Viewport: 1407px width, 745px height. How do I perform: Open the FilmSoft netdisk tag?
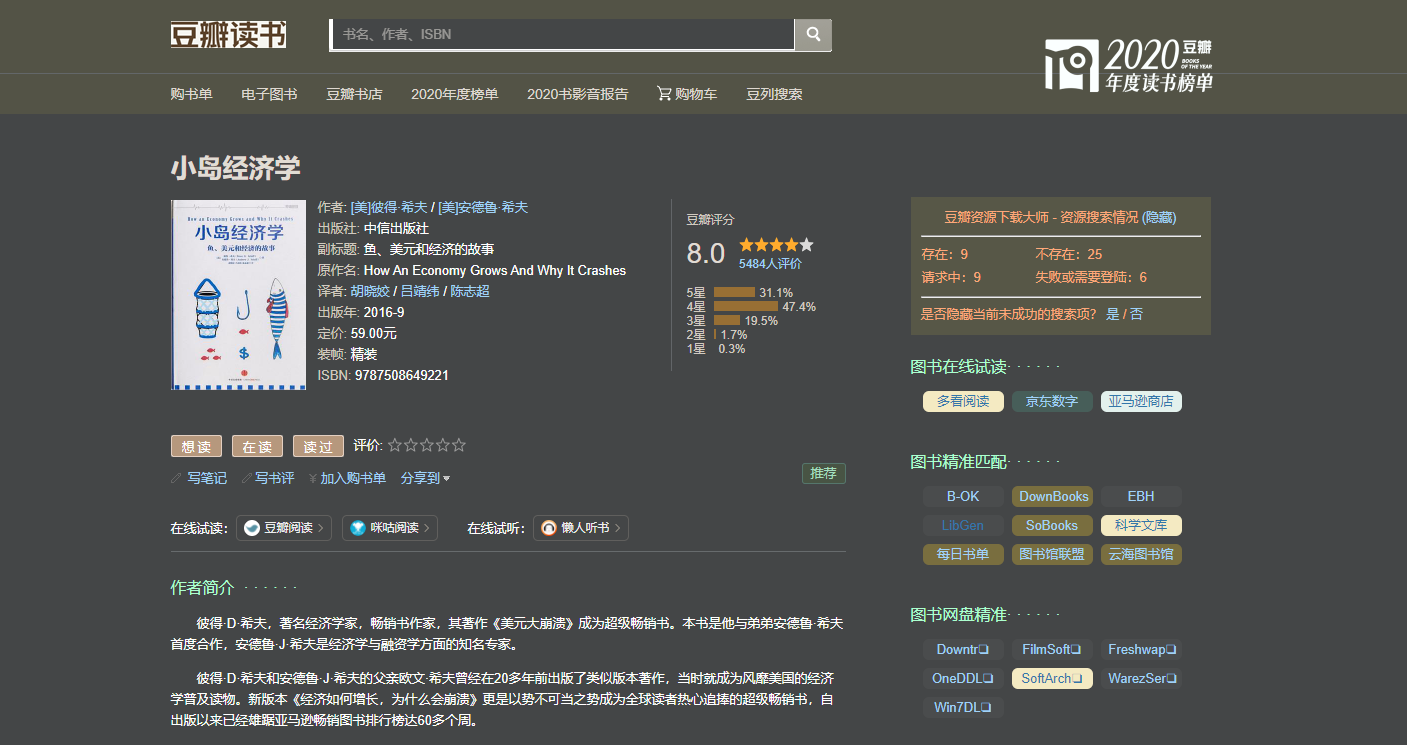coord(1052,649)
